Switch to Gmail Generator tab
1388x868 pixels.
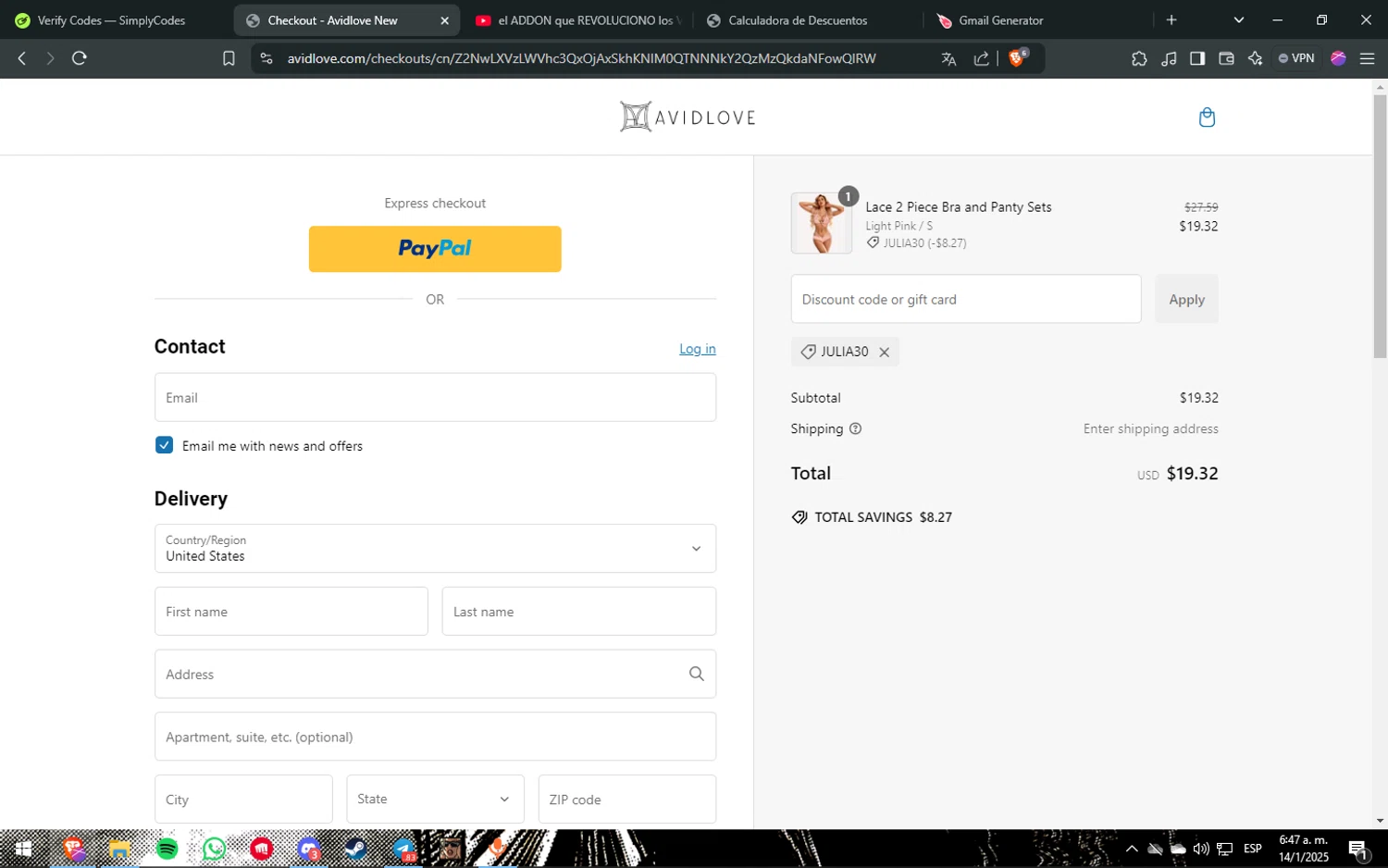pyautogui.click(x=1001, y=20)
